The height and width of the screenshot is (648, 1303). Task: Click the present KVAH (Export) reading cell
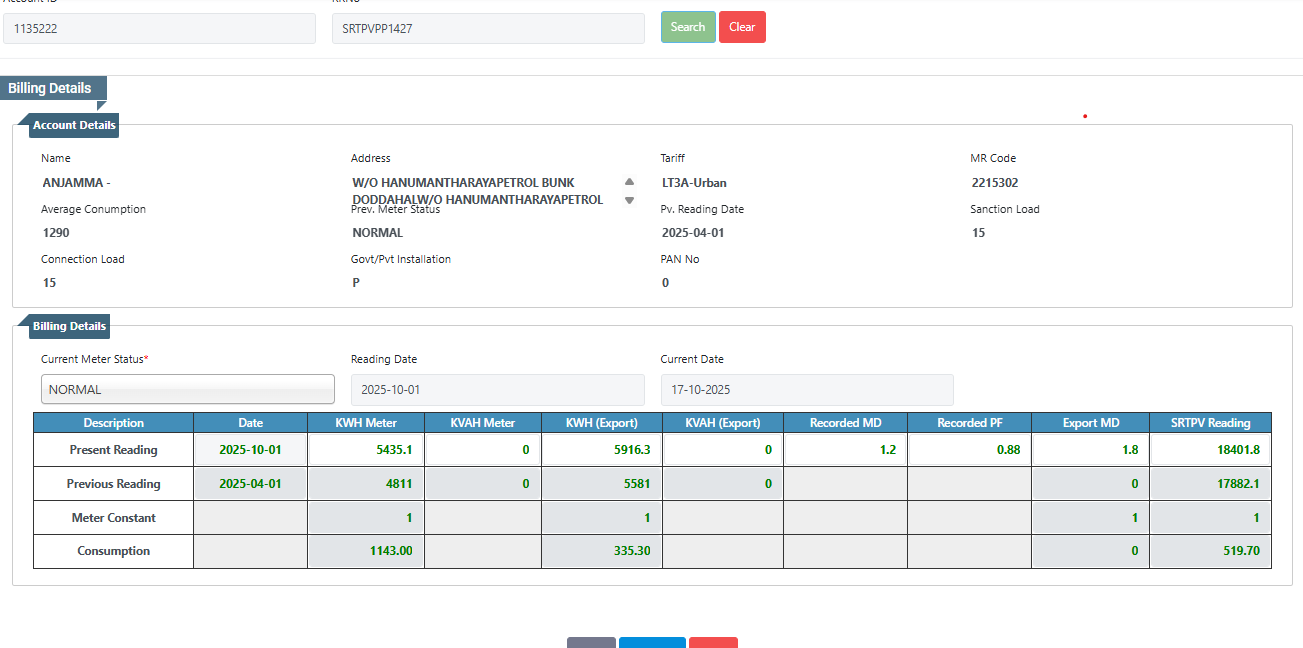coord(722,450)
